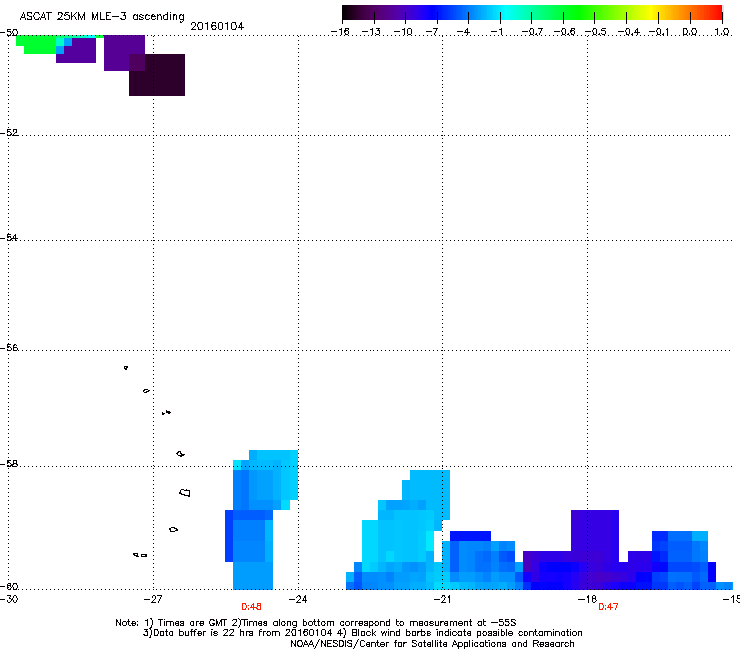Click the longitude axis label '-27'

tap(153, 599)
